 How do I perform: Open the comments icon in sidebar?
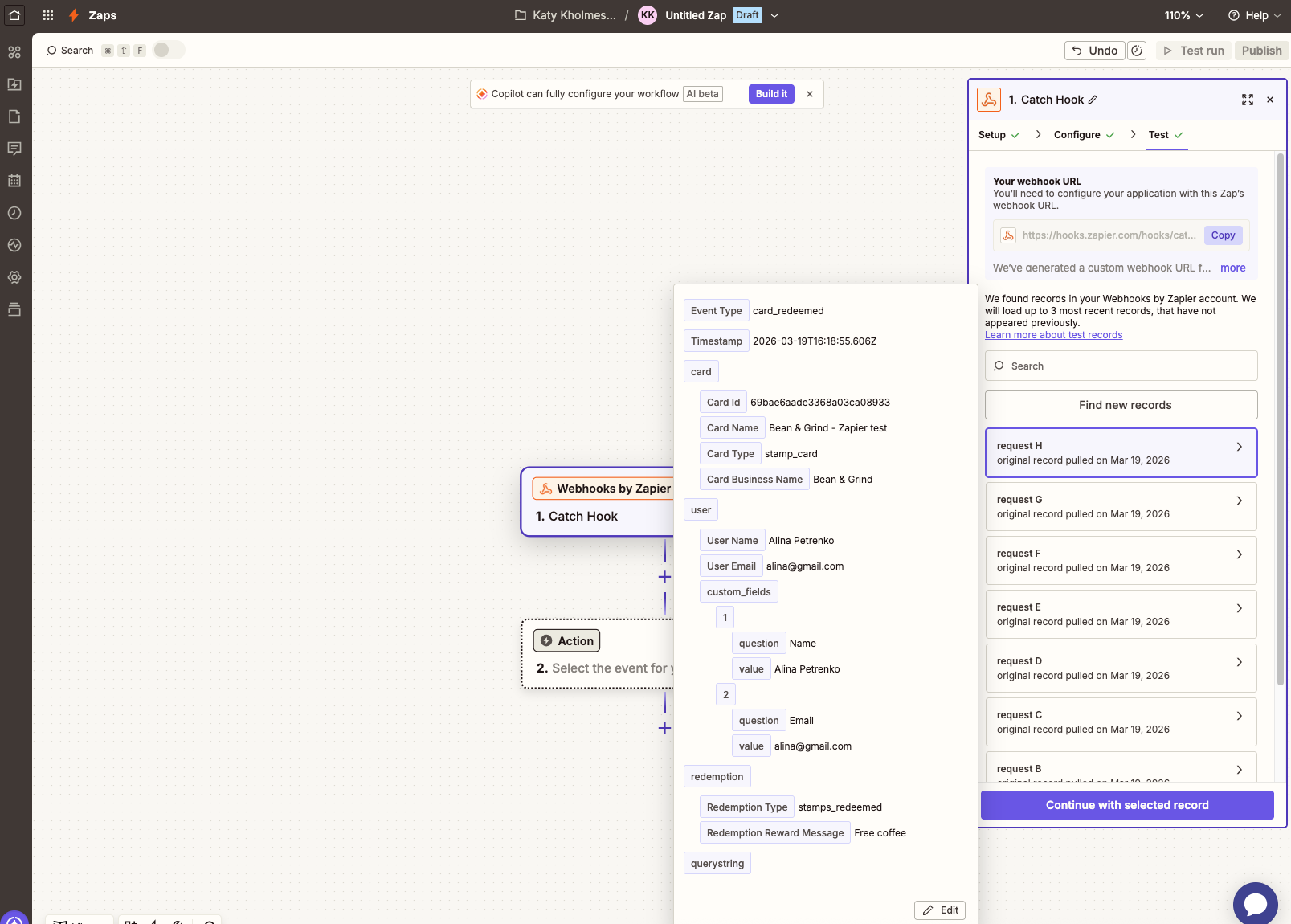(x=14, y=149)
